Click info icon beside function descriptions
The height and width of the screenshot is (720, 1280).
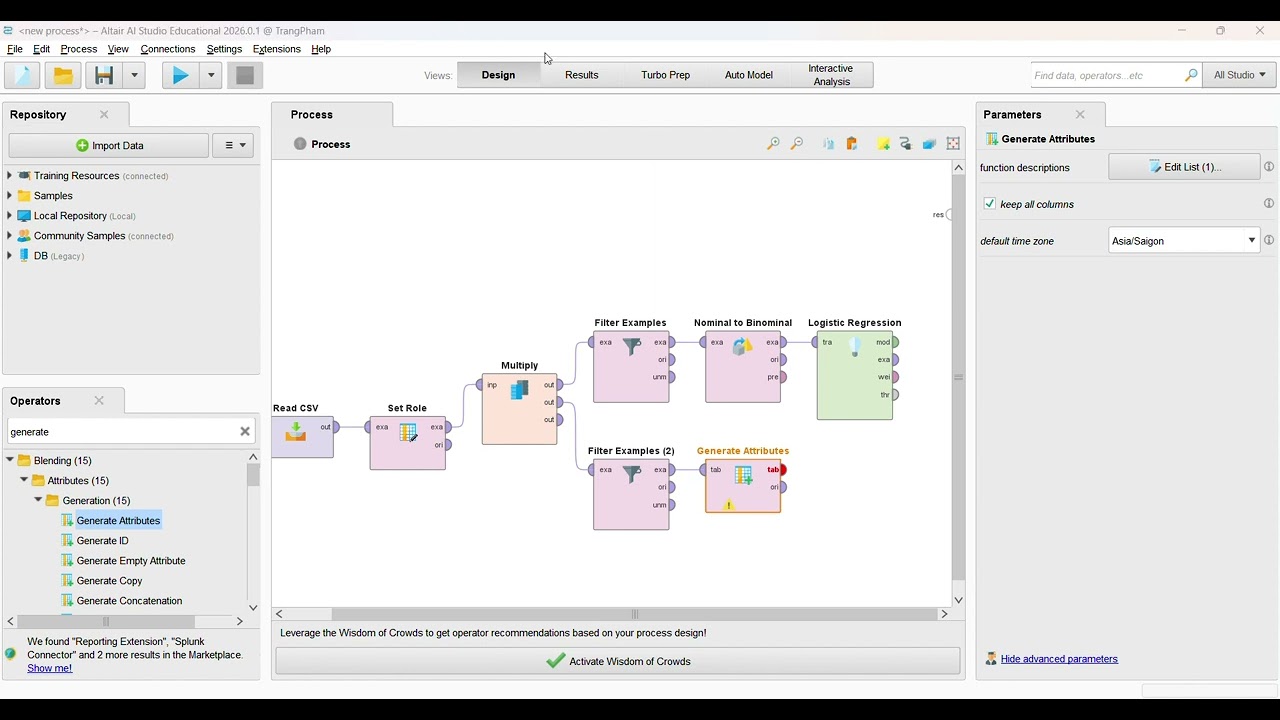pyautogui.click(x=1269, y=167)
